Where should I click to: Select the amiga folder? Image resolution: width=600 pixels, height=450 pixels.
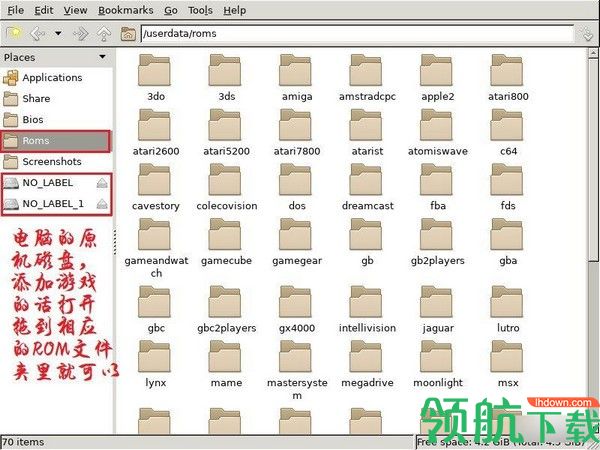pos(296,78)
